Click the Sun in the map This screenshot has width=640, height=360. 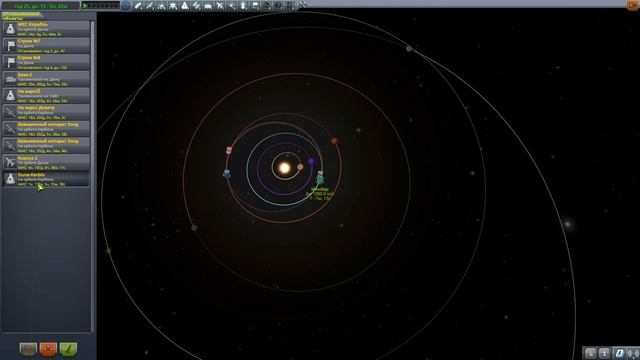pyautogui.click(x=284, y=167)
